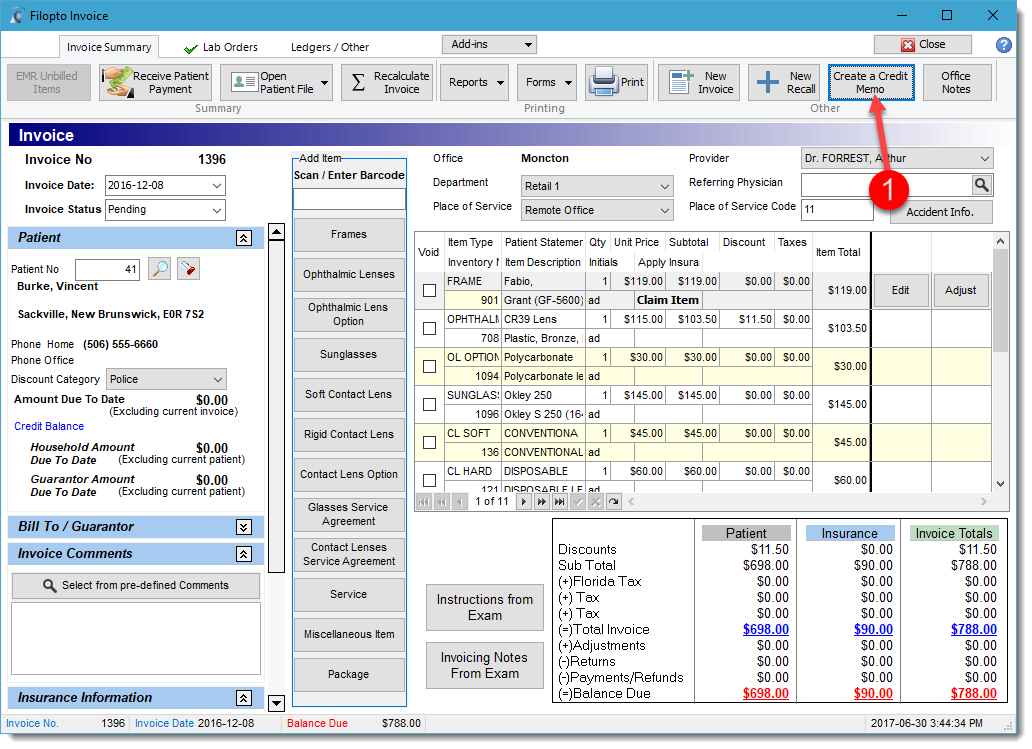
Task: Open the Invoice Status Pending dropdown
Action: tap(217, 210)
